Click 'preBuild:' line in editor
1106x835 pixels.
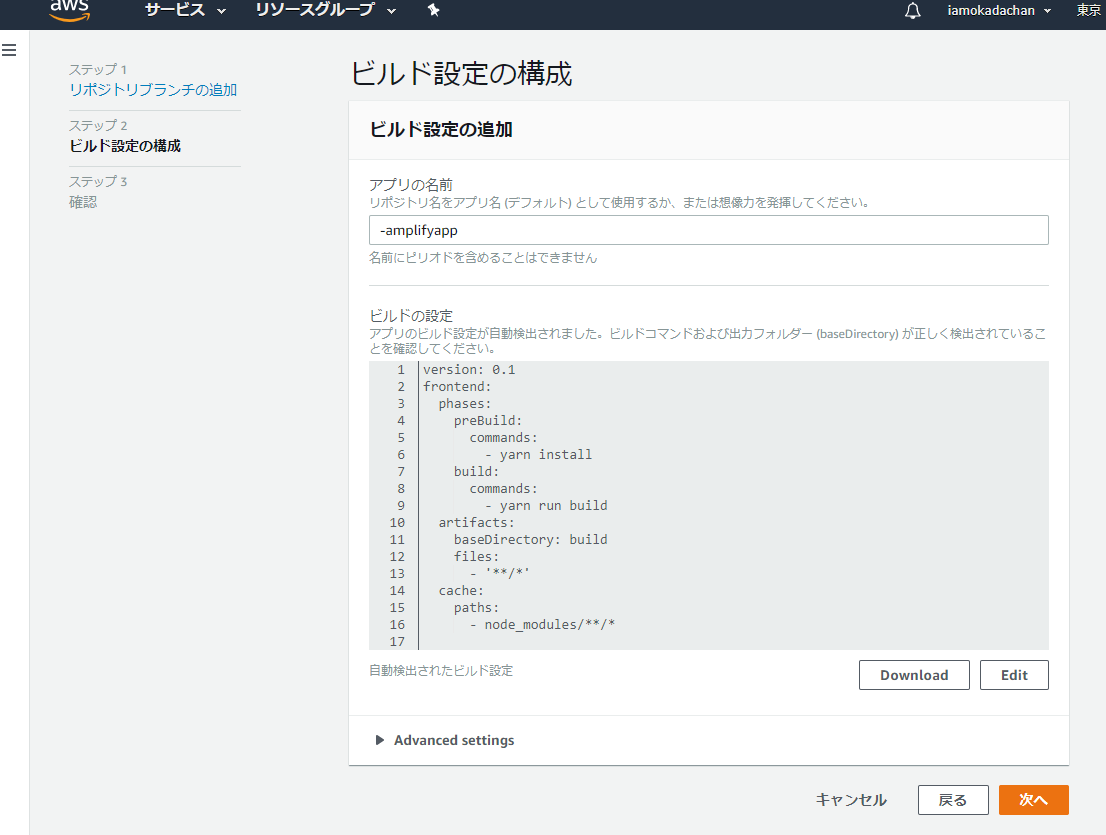click(x=488, y=420)
